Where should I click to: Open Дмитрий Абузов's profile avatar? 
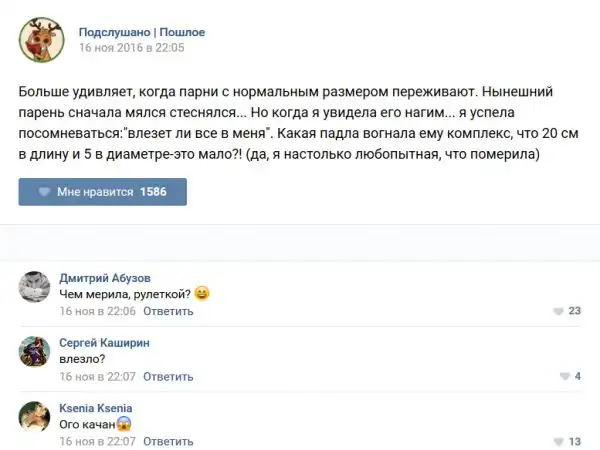click(x=35, y=287)
